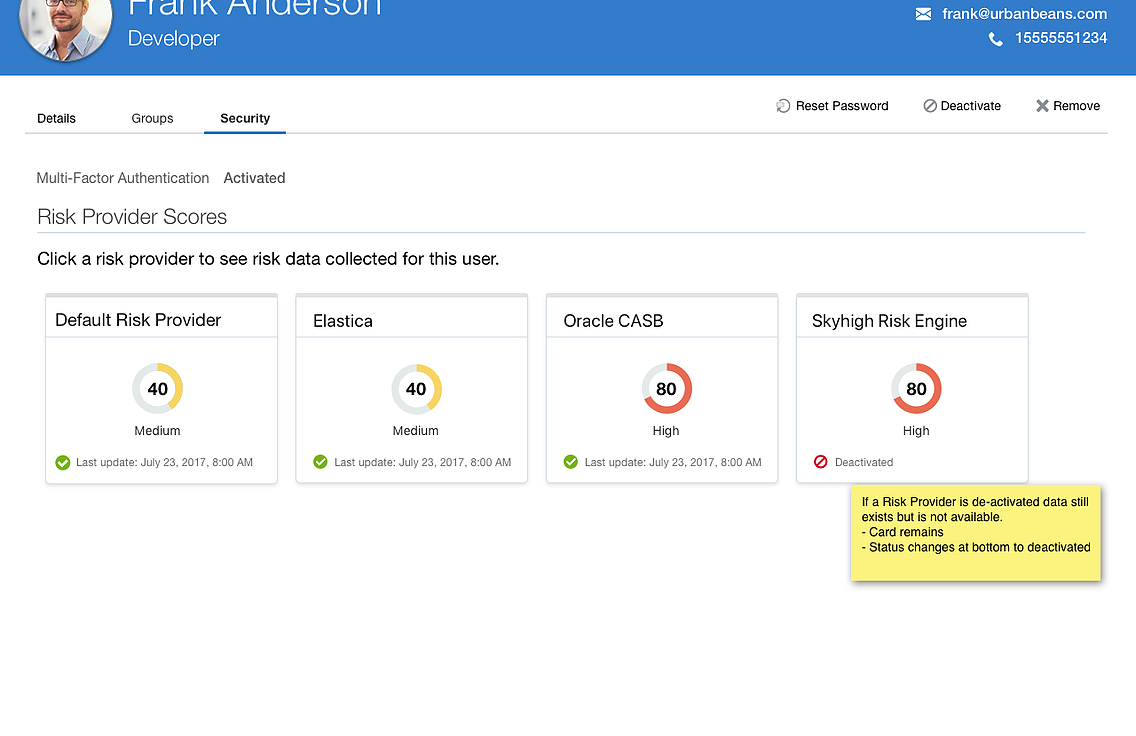Open the Details tab
Viewport: 1136px width, 736px height.
(57, 118)
